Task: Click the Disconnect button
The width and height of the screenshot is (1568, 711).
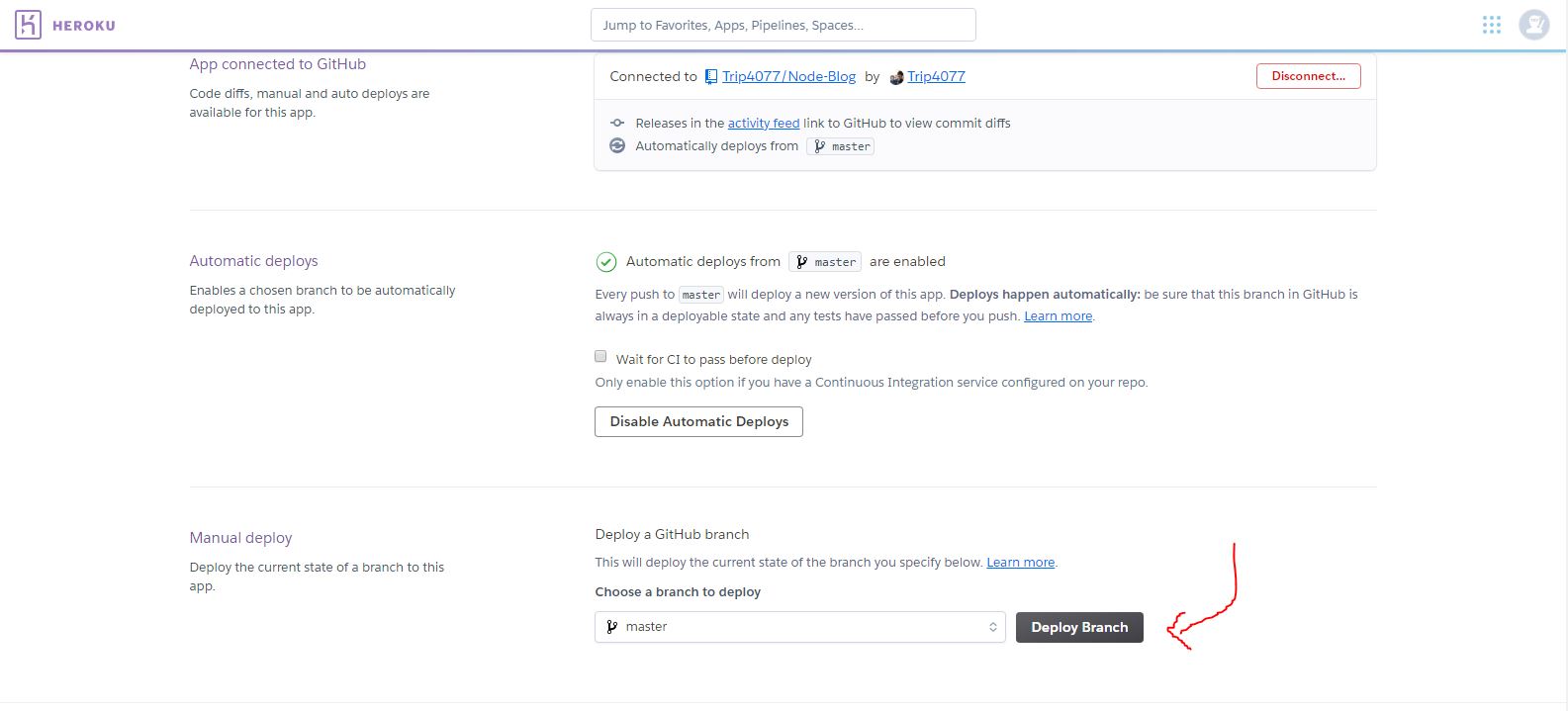Action: coord(1308,76)
